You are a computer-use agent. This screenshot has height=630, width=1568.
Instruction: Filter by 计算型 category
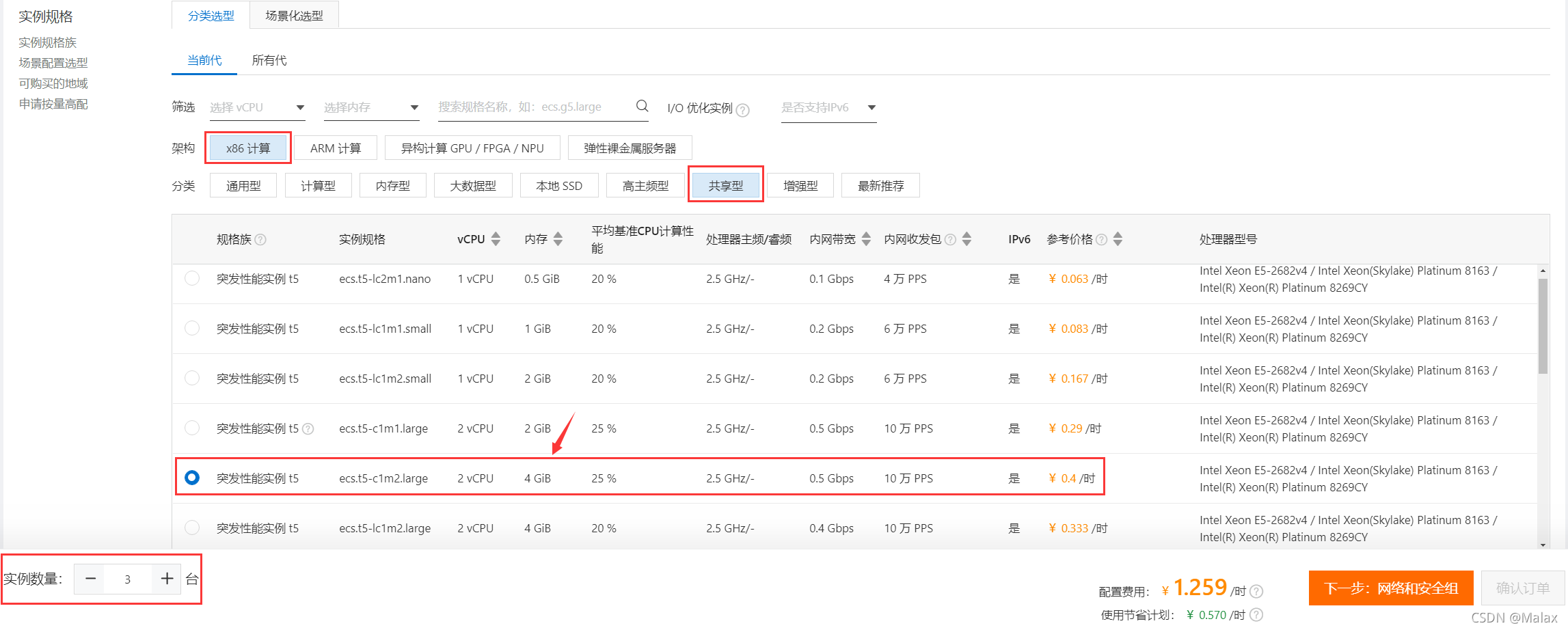318,186
